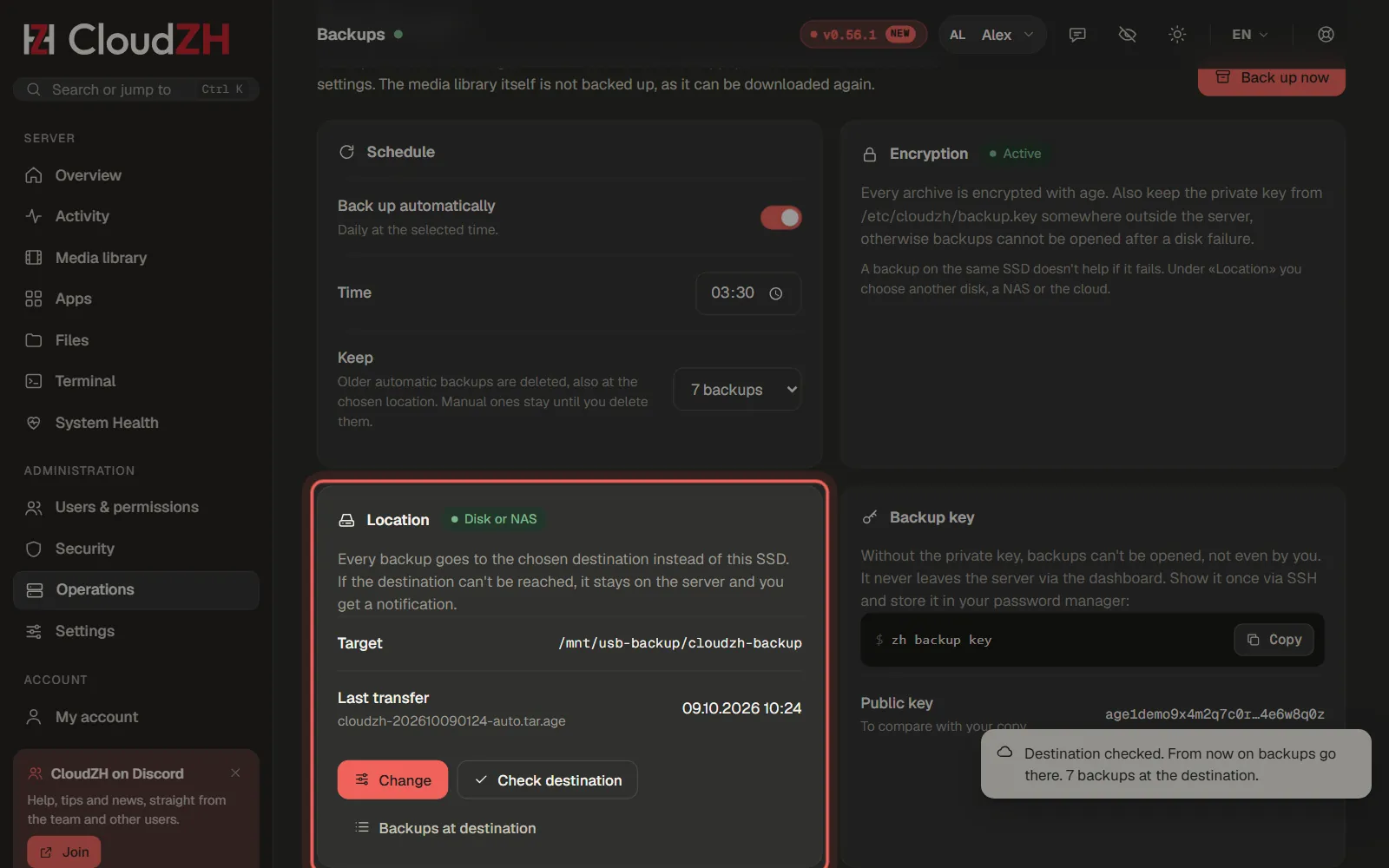
Task: Open Activity page
Action: (x=136, y=216)
